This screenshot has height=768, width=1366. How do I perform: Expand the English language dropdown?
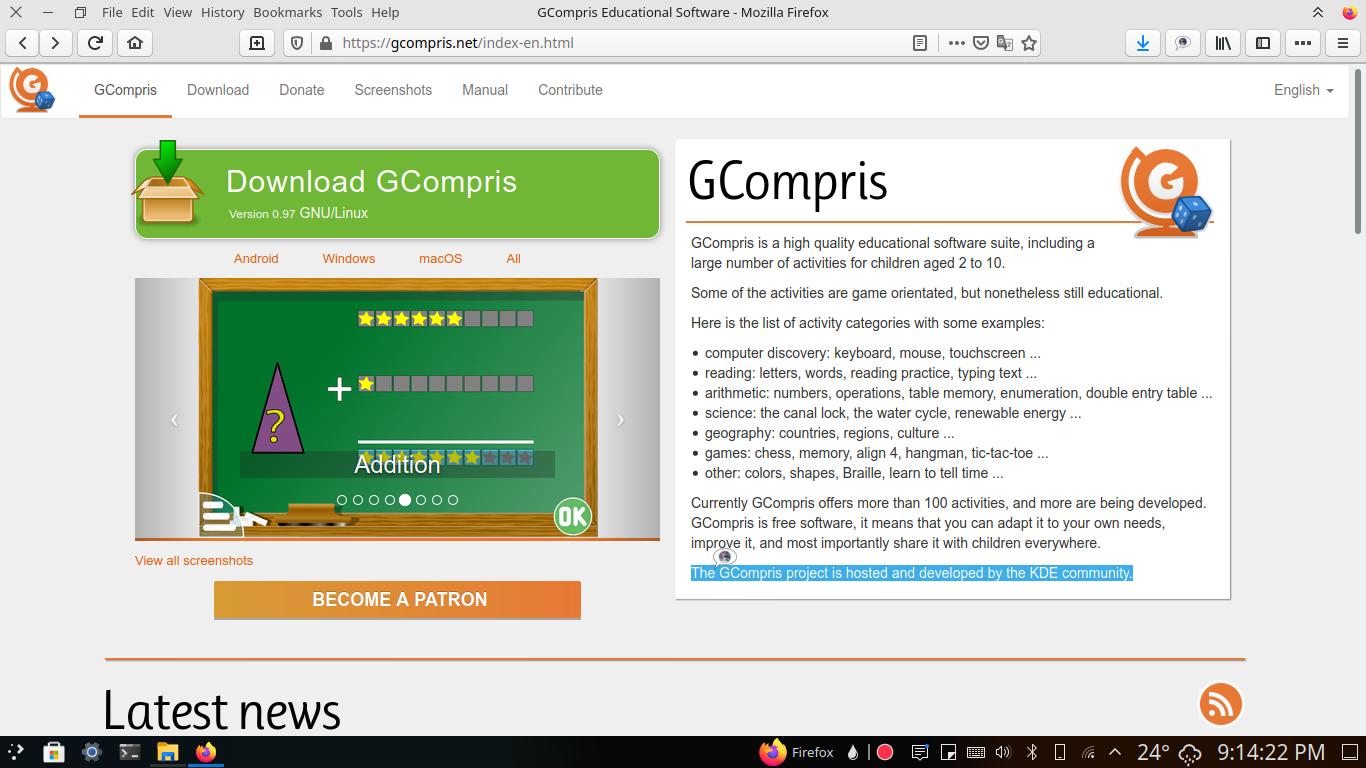(1304, 90)
